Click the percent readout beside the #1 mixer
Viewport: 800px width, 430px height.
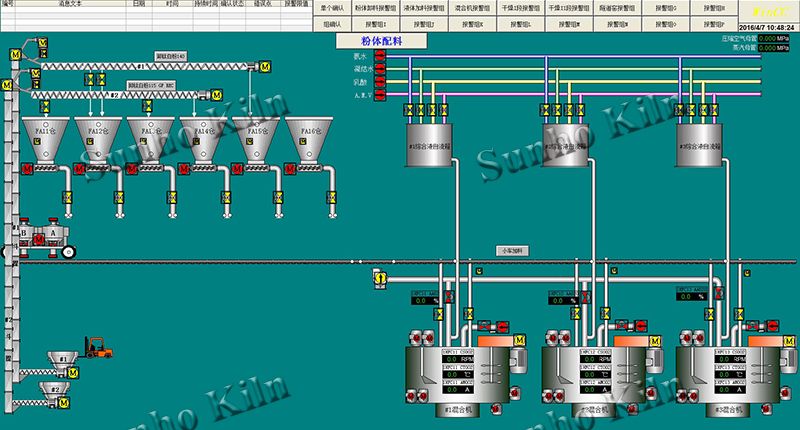(x=425, y=301)
